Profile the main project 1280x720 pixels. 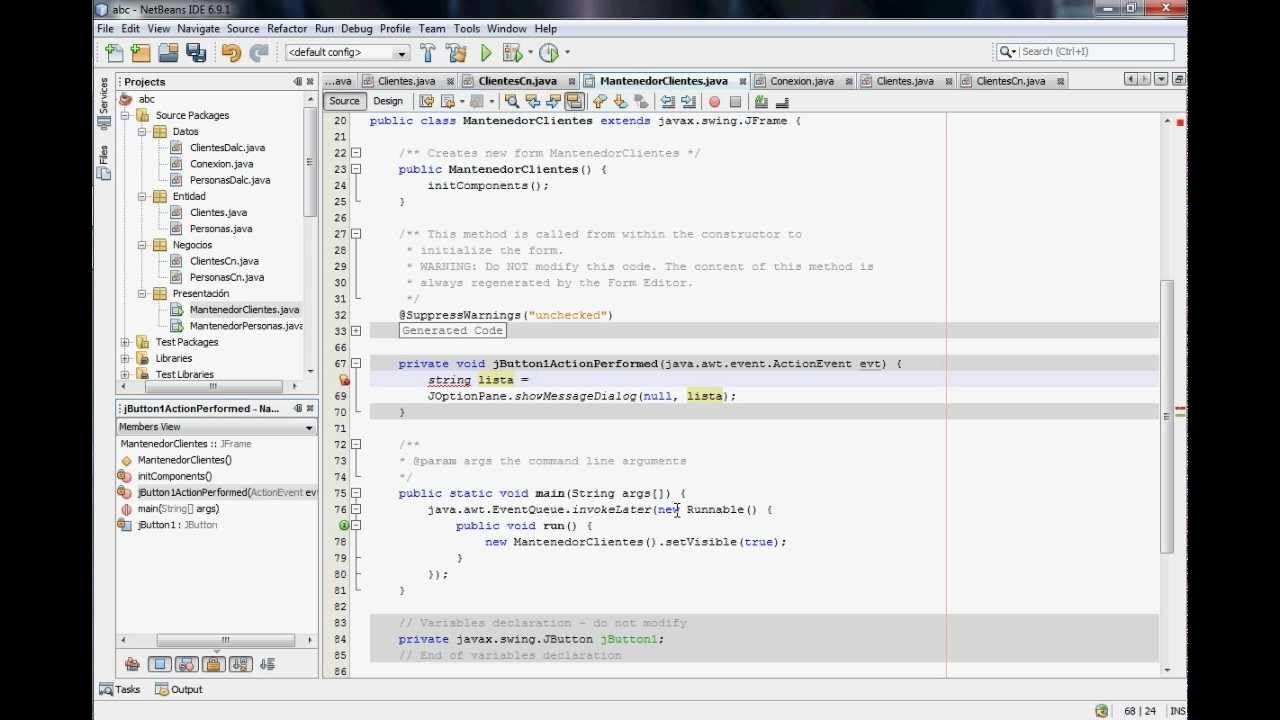click(548, 53)
